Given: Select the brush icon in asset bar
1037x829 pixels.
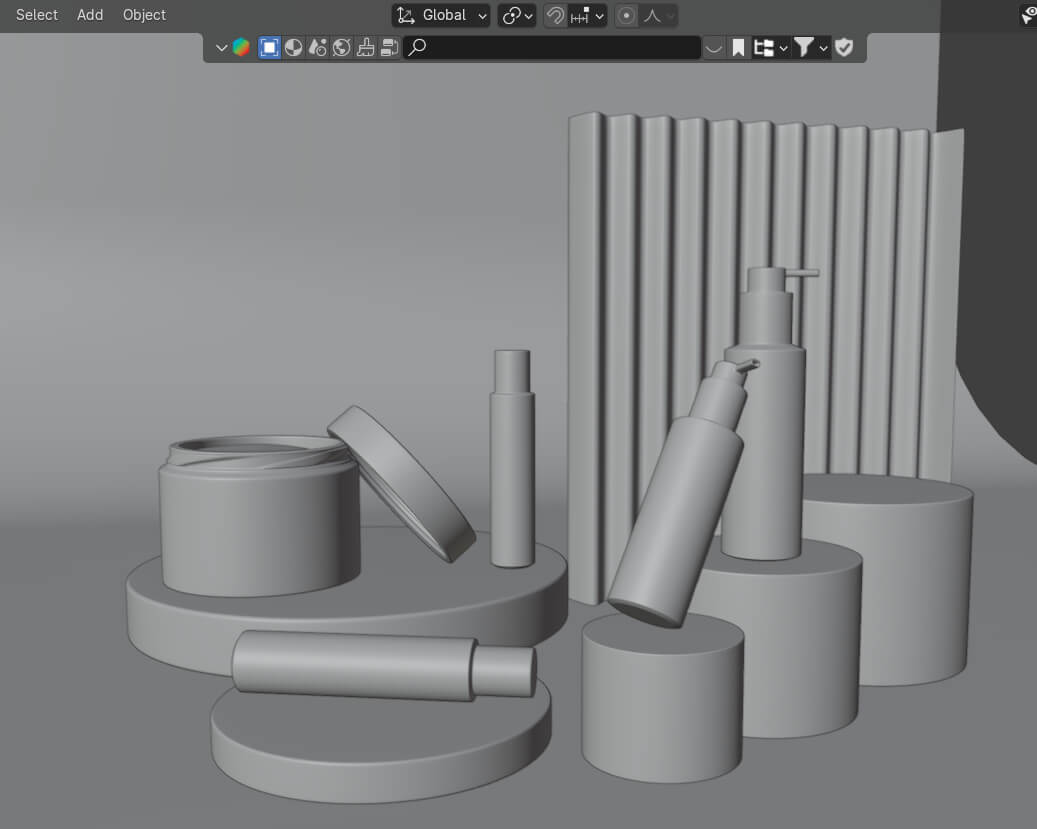Looking at the screenshot, I should [366, 48].
